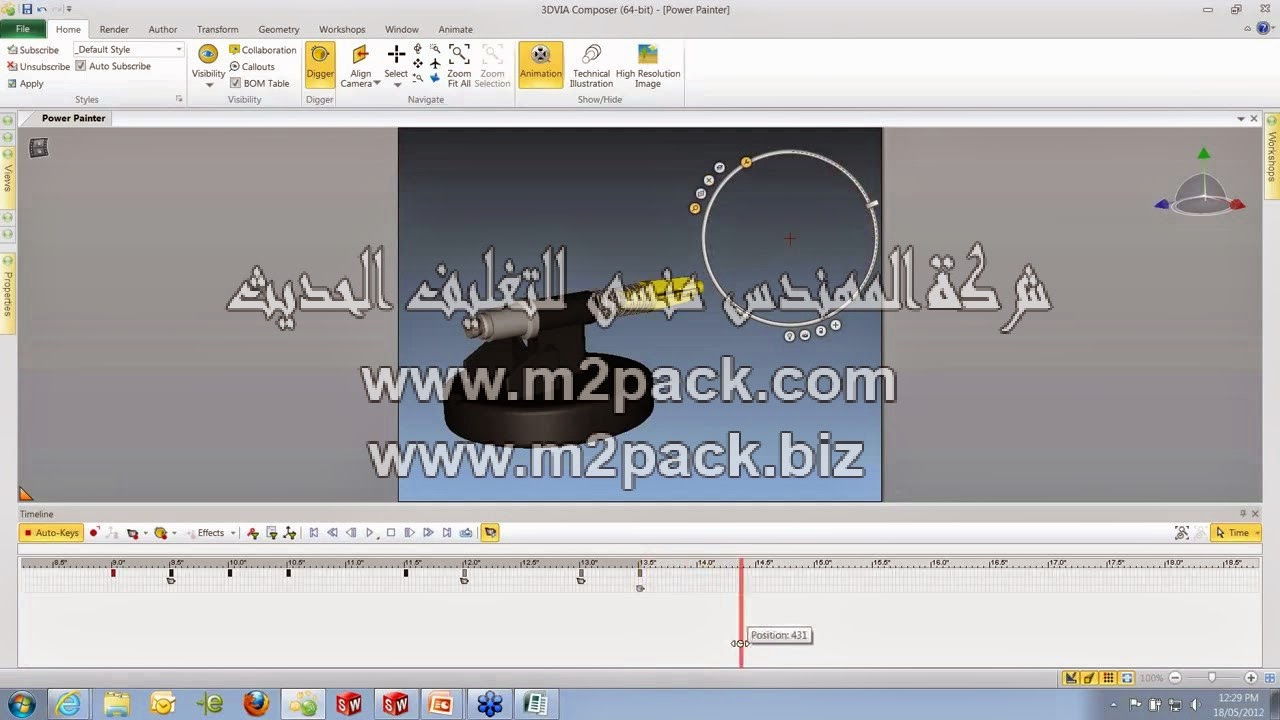Click the grid mode icon in status bar
The height and width of the screenshot is (720, 1280).
pyautogui.click(x=1108, y=678)
